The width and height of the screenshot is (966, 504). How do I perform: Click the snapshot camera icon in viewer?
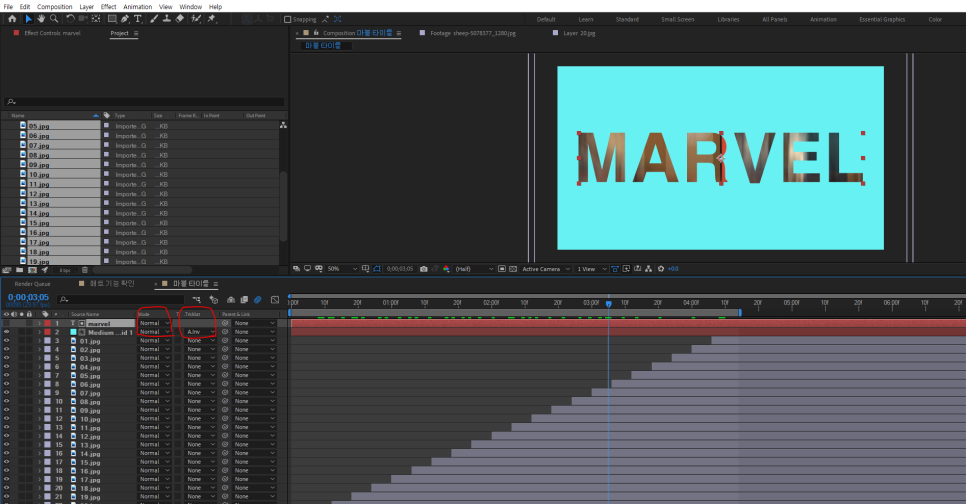point(424,269)
